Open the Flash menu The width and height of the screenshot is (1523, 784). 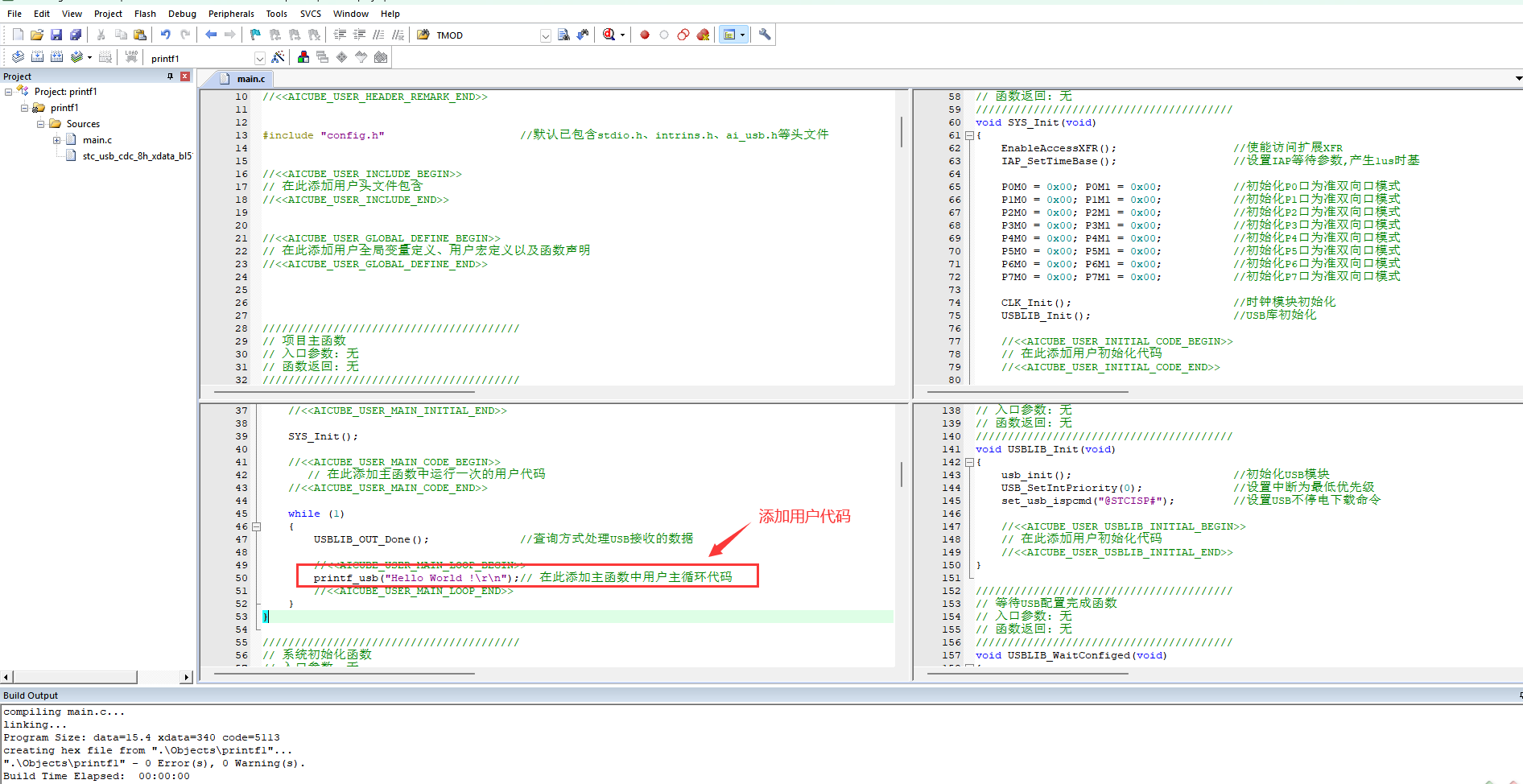(x=145, y=14)
